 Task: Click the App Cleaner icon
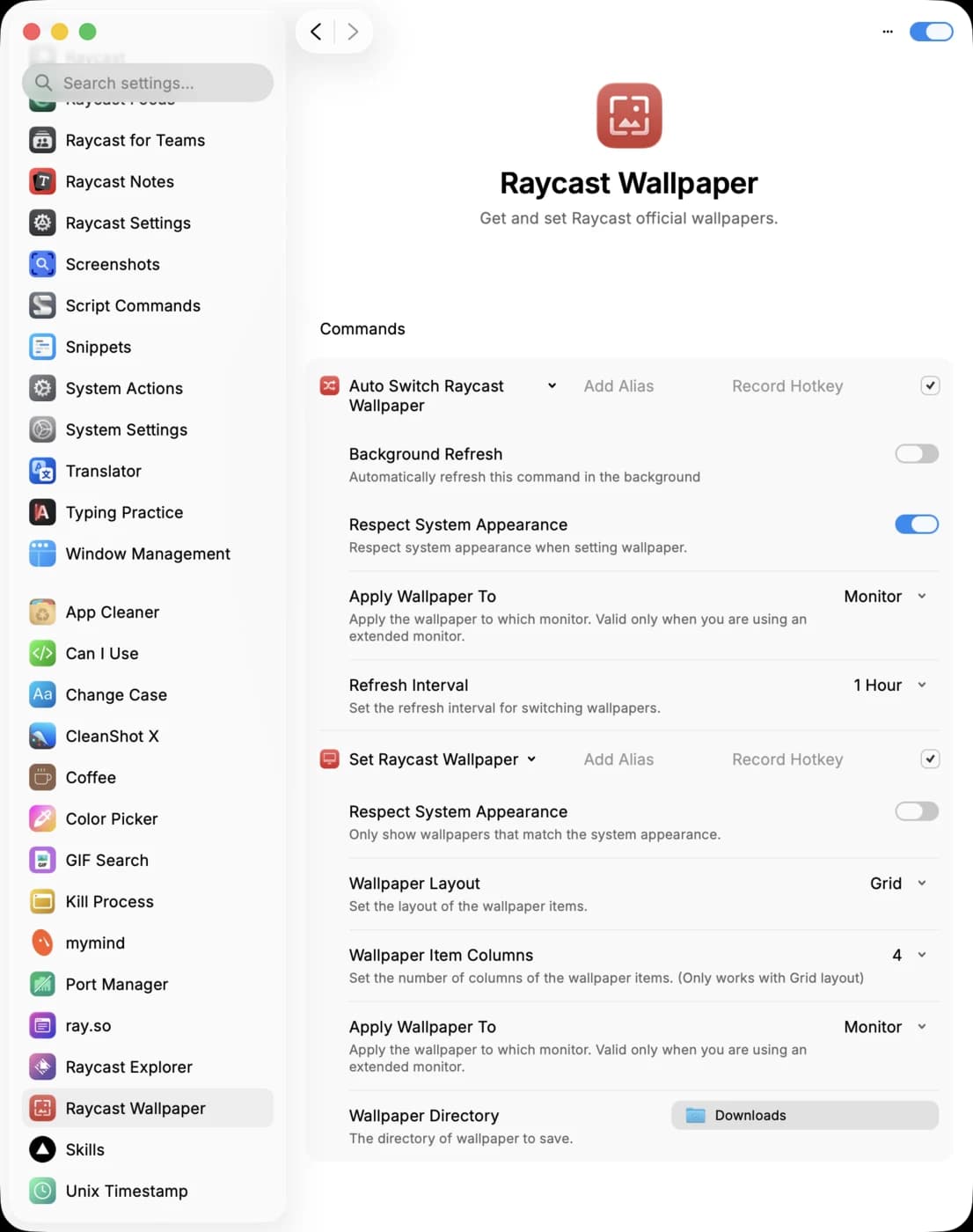tap(42, 612)
